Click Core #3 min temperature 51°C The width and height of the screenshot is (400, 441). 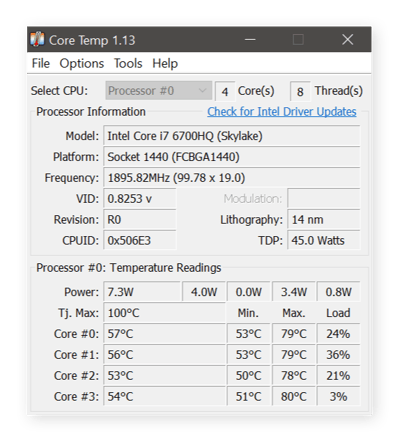[249, 397]
